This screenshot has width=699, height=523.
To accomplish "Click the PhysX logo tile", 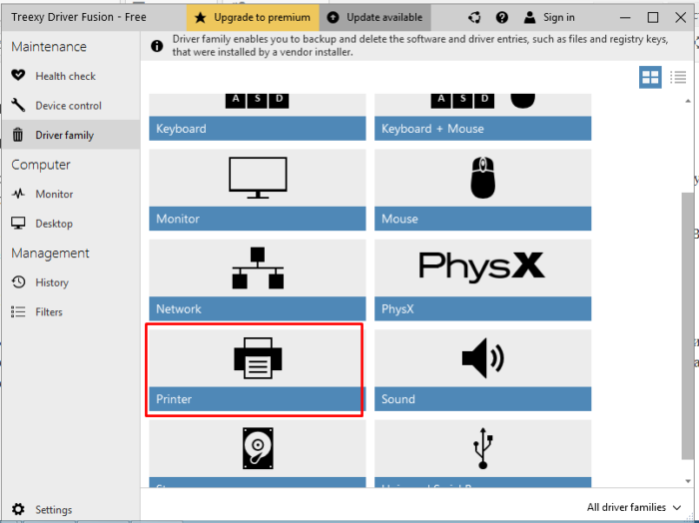I will tap(481, 267).
